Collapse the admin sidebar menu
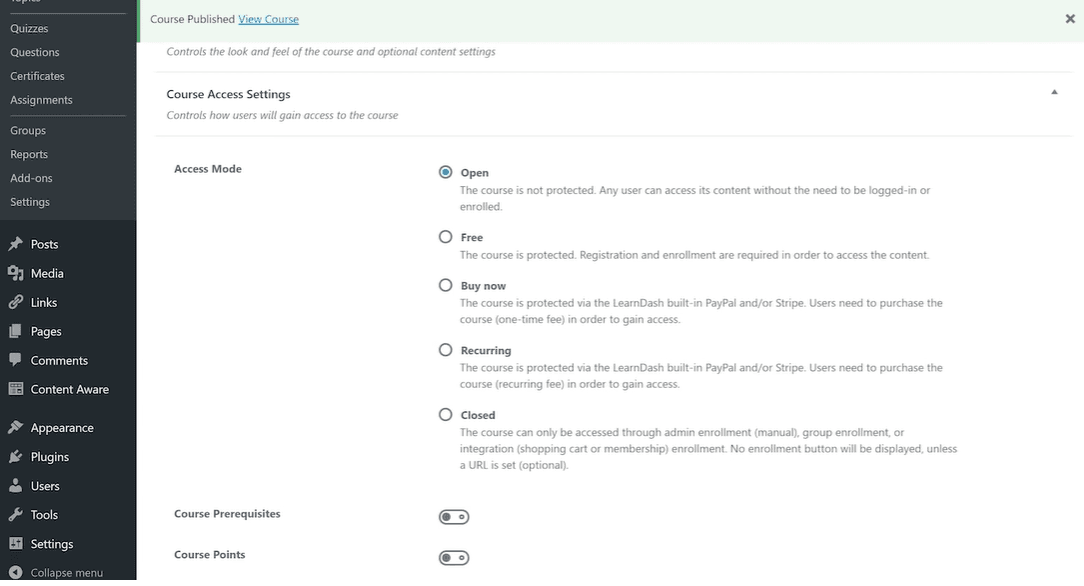 68,572
